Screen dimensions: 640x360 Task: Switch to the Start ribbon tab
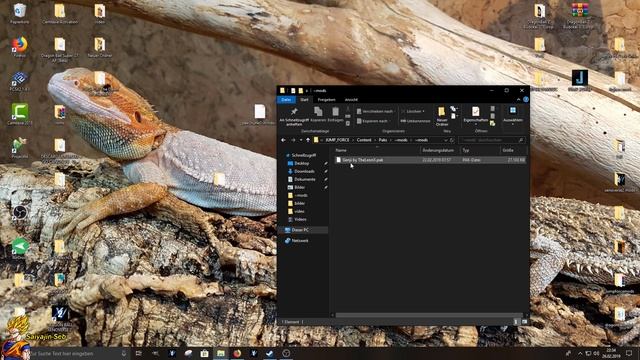click(304, 100)
